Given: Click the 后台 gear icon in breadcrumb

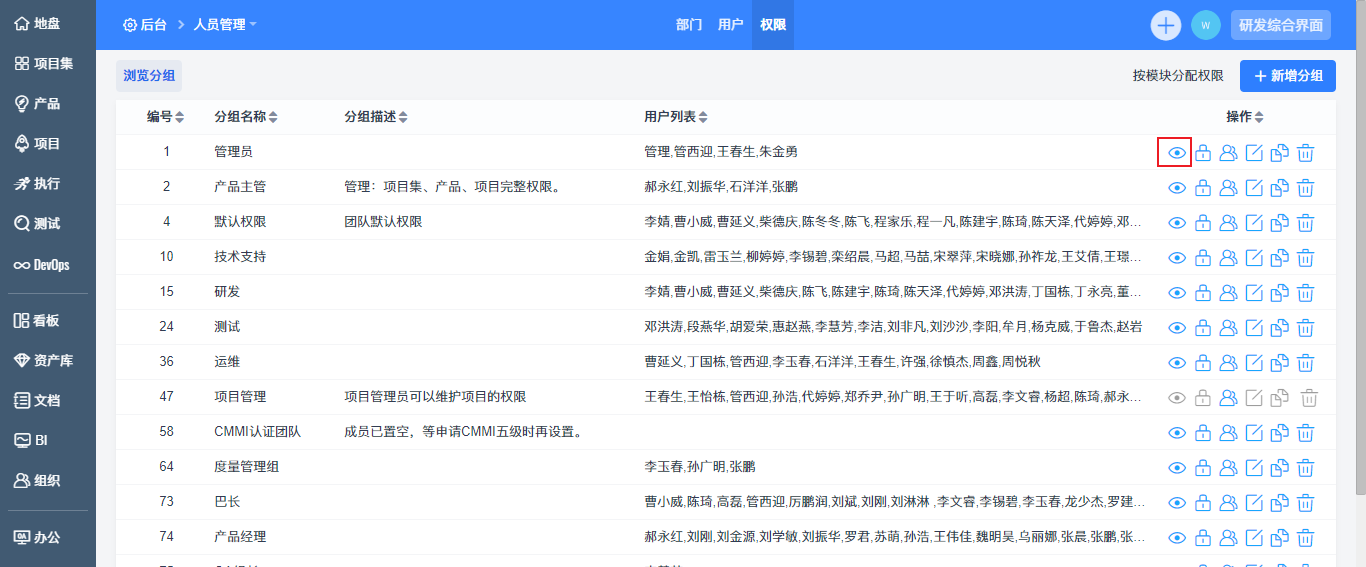Looking at the screenshot, I should click(x=130, y=25).
